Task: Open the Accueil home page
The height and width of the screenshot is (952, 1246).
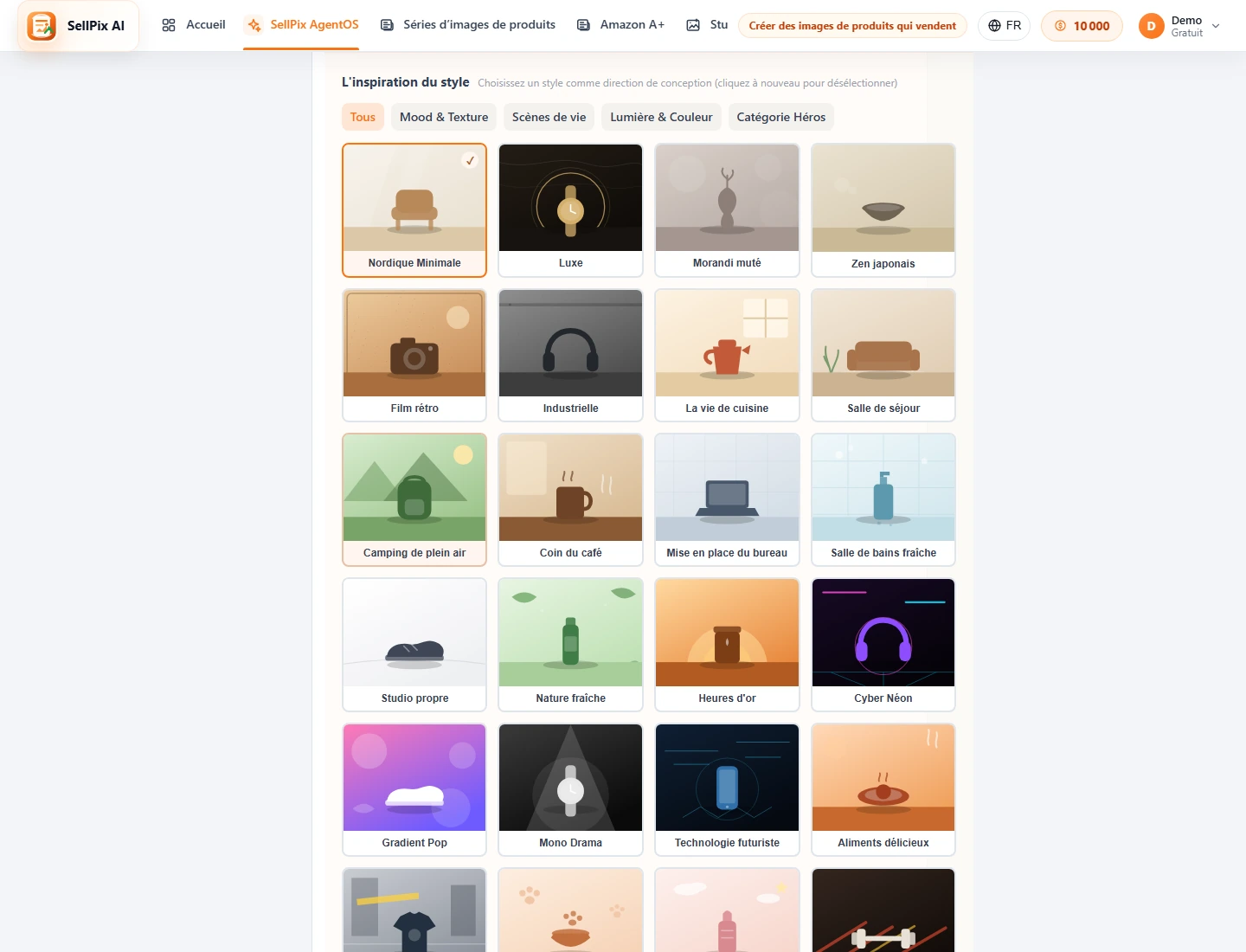Action: pos(194,25)
